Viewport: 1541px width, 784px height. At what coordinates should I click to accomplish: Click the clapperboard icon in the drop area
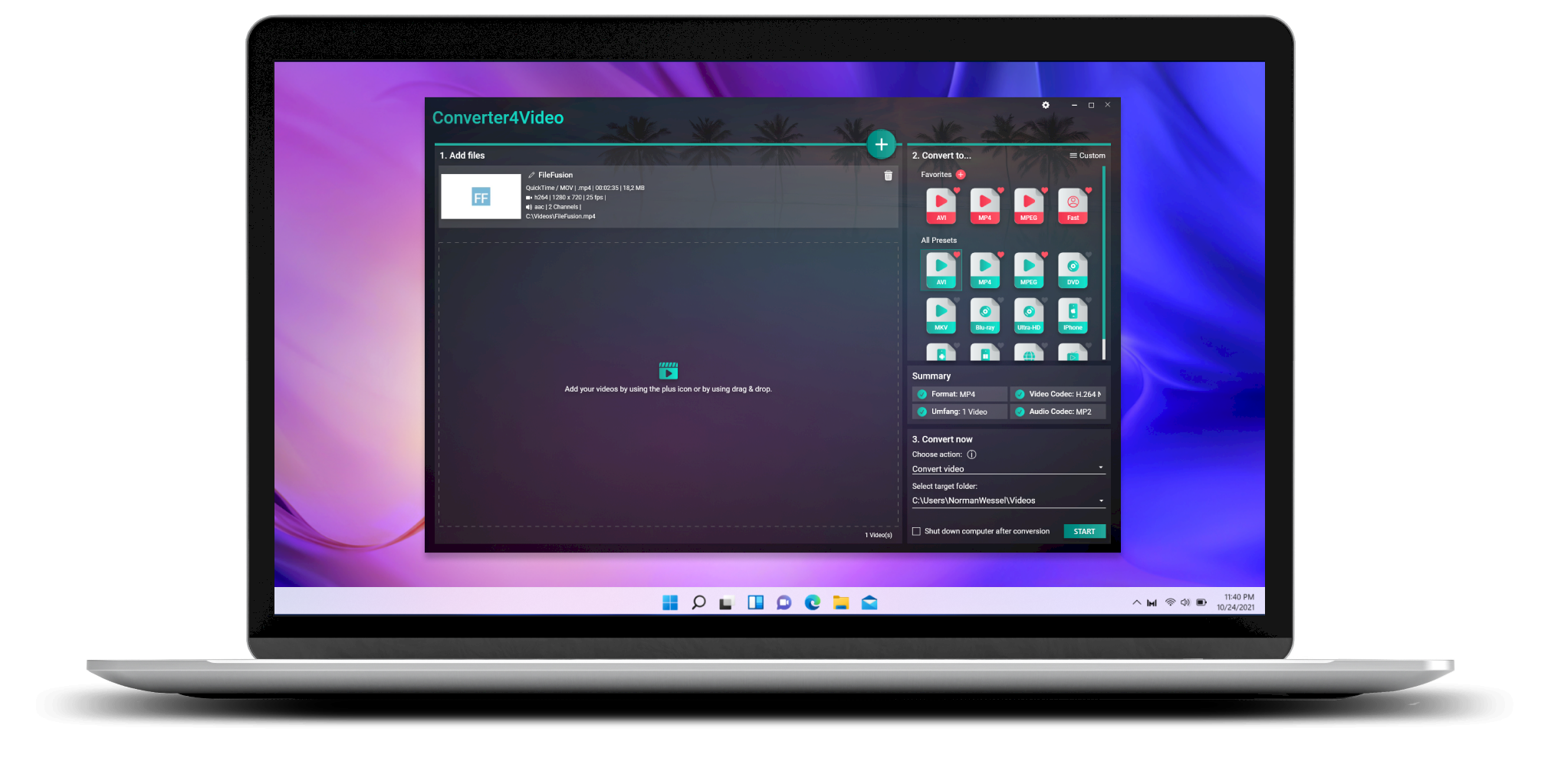point(668,371)
